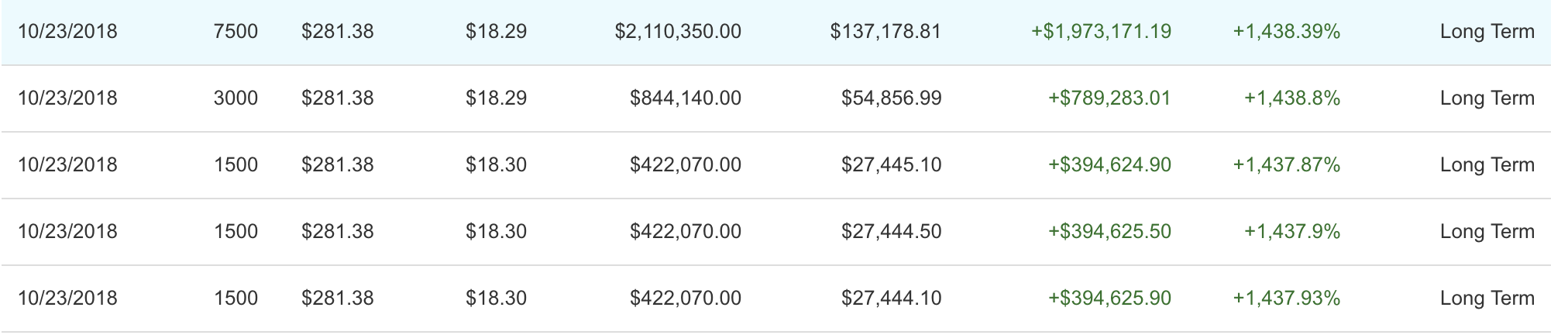The height and width of the screenshot is (335, 1568).
Task: Click the +1,437.93% gain percentage
Action: [x=1287, y=299]
